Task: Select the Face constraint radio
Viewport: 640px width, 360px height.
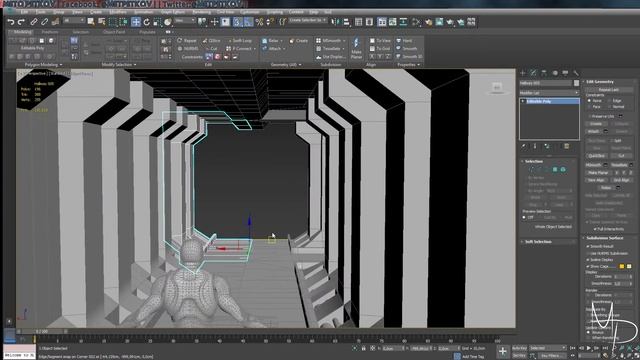Action: pos(589,107)
